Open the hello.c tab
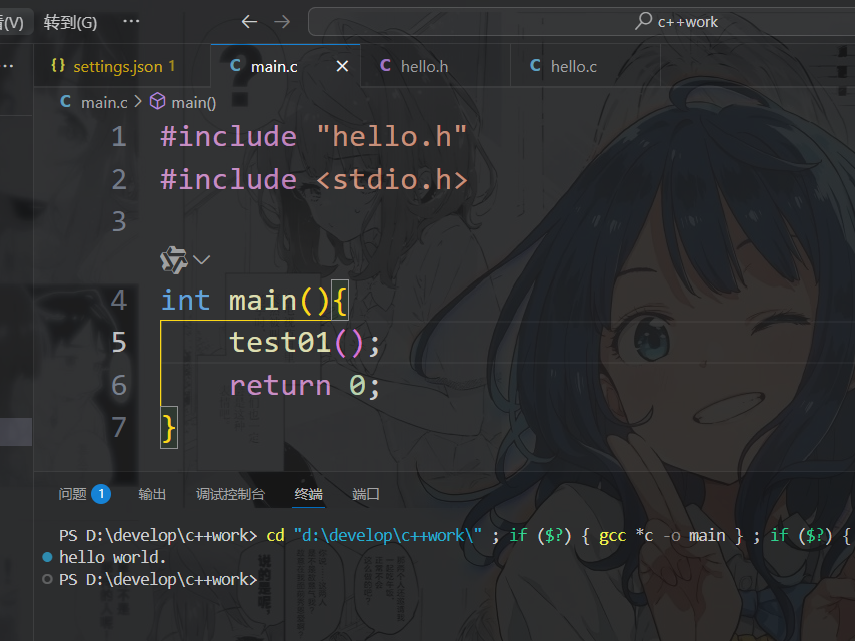Image resolution: width=855 pixels, height=641 pixels. (585, 66)
